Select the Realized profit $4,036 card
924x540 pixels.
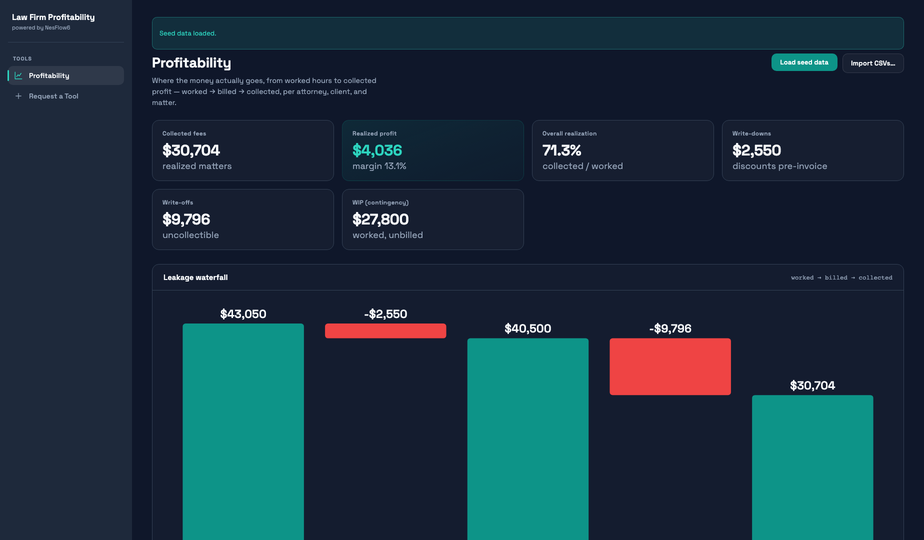[x=433, y=150]
